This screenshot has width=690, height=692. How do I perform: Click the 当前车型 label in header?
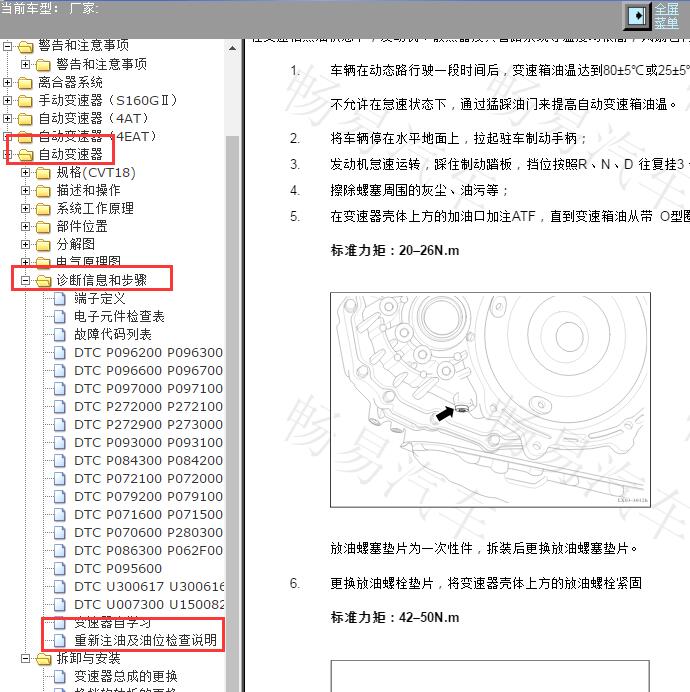point(30,8)
